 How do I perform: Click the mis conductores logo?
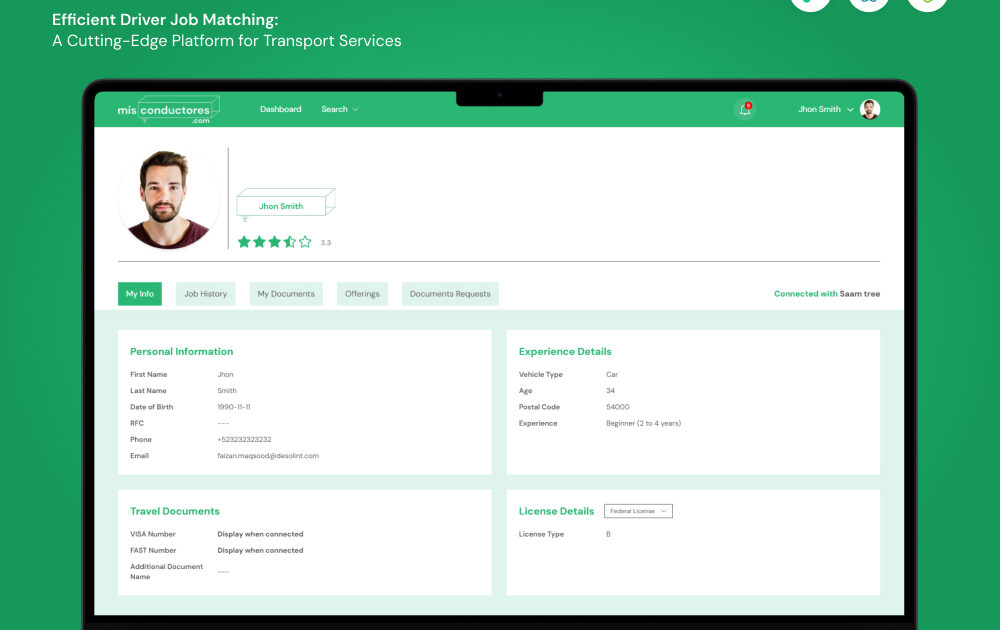[168, 110]
